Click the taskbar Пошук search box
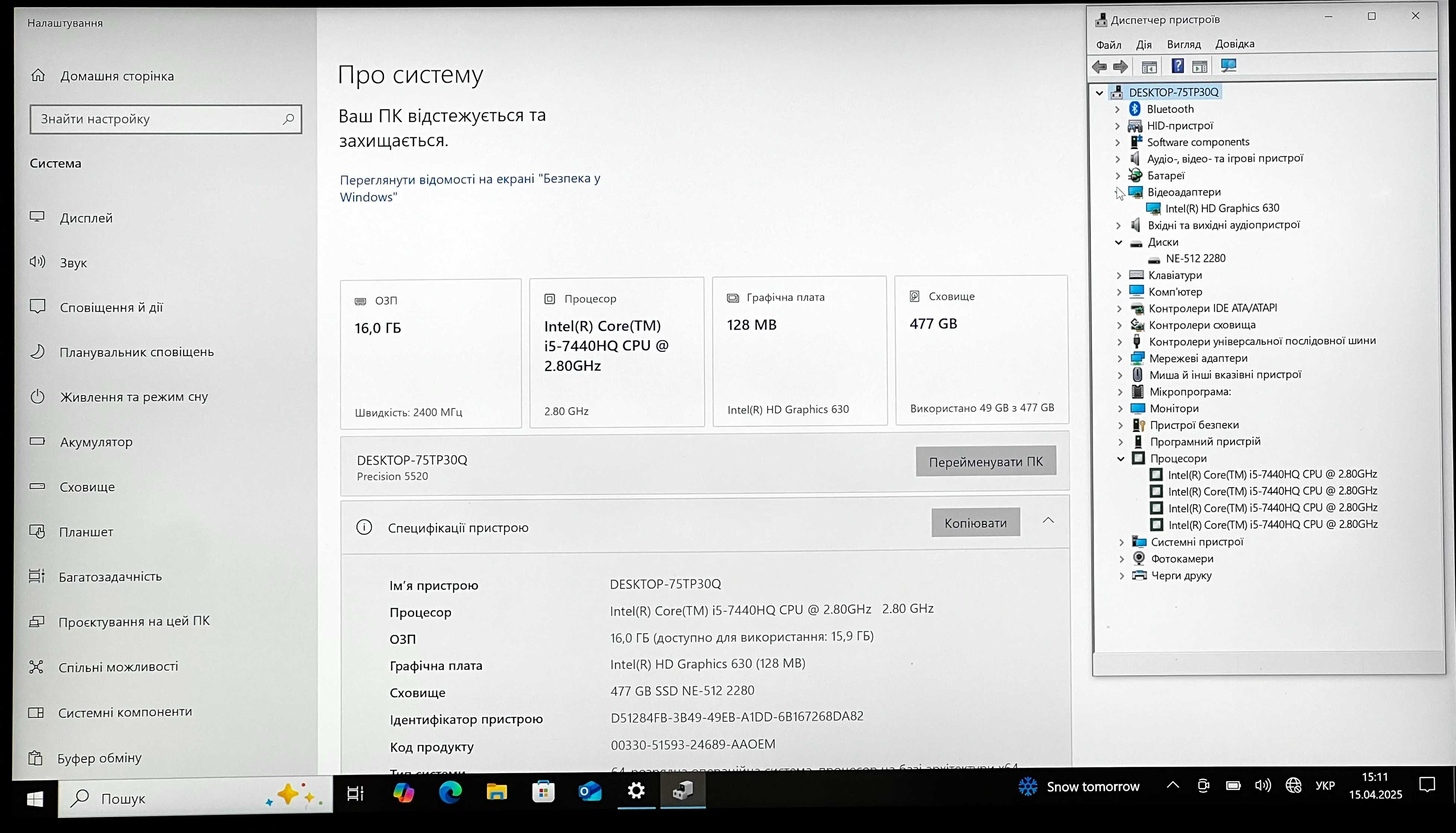 pos(195,798)
